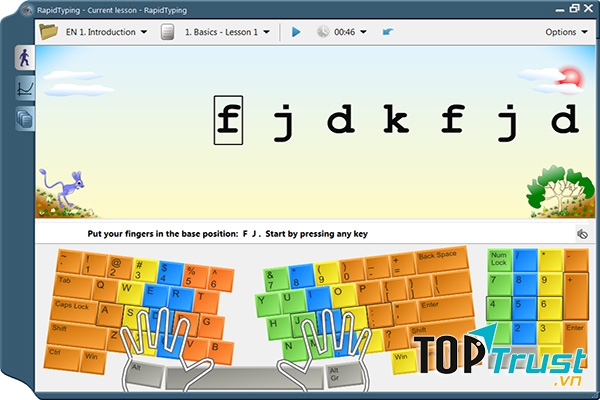
Task: Click the Caps Lock key on virtual keyboard
Action: coord(74,310)
